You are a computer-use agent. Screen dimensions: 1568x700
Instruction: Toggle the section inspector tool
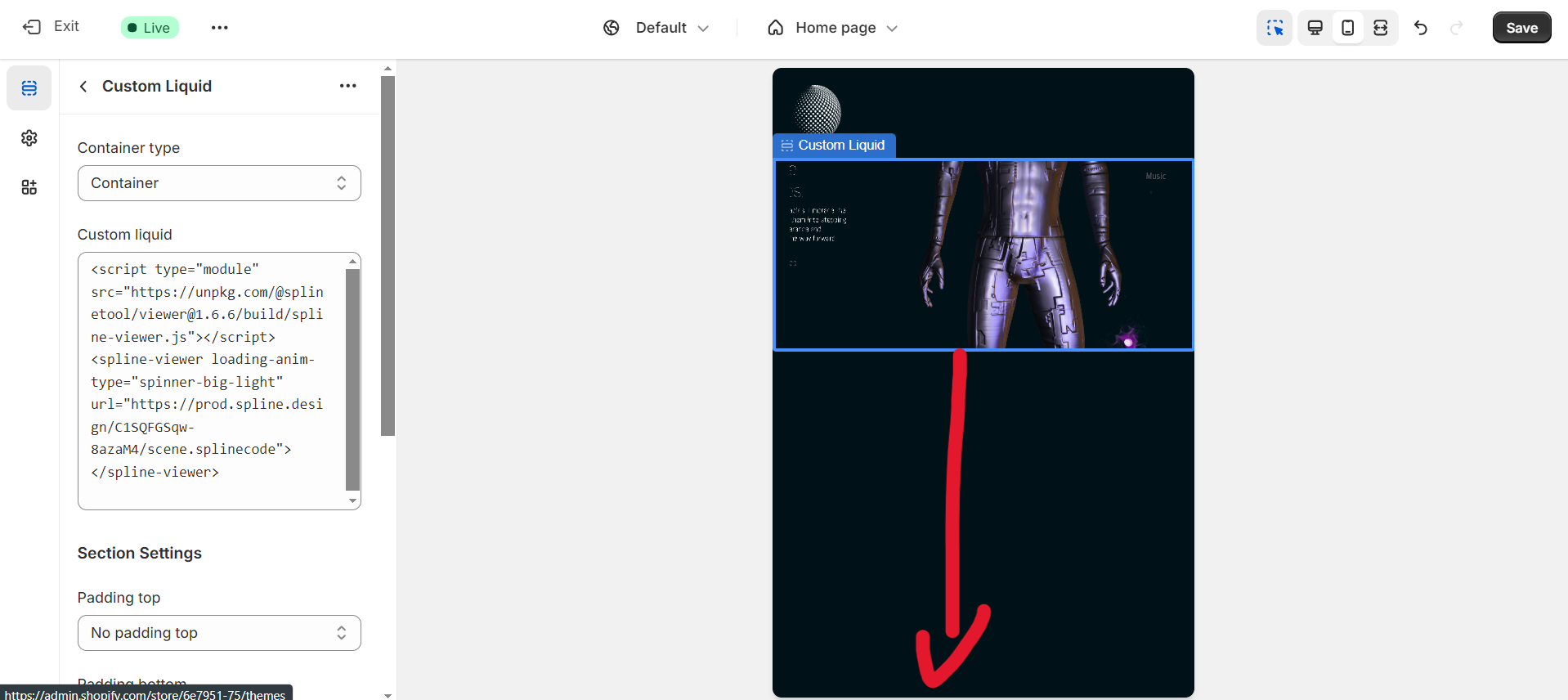(x=1275, y=28)
